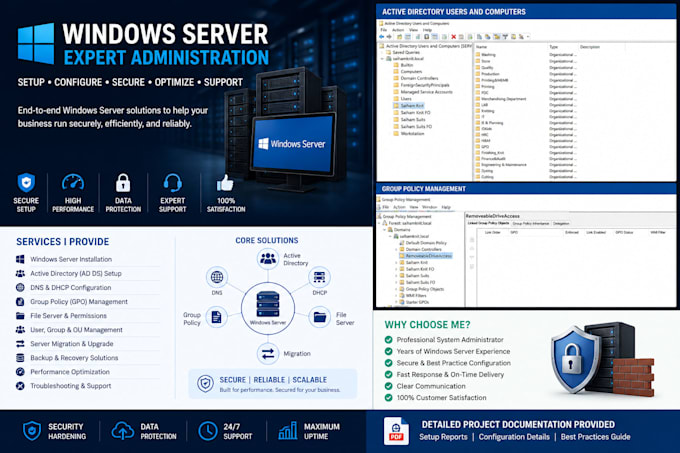Click the Active Directory people icon in Core Solutions
680x453 pixels.
268,259
